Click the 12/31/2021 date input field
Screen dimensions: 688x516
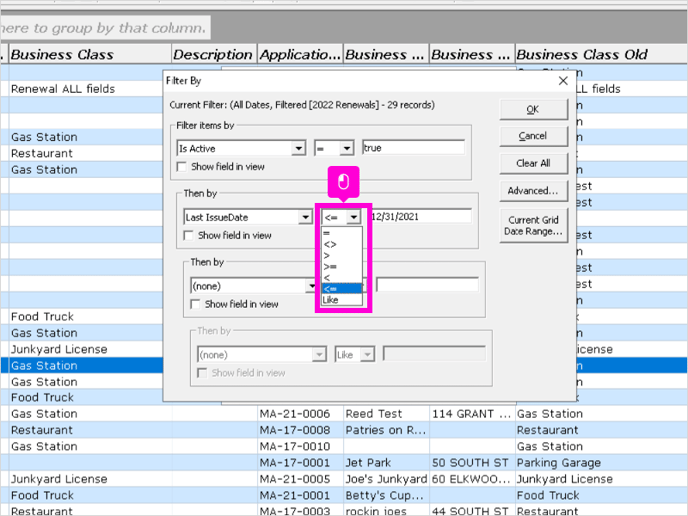pos(421,216)
